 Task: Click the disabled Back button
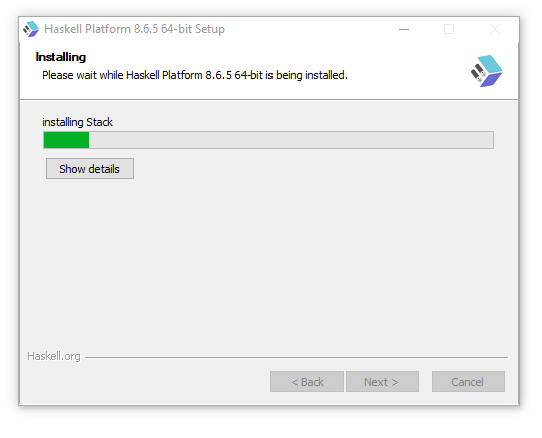tap(307, 382)
